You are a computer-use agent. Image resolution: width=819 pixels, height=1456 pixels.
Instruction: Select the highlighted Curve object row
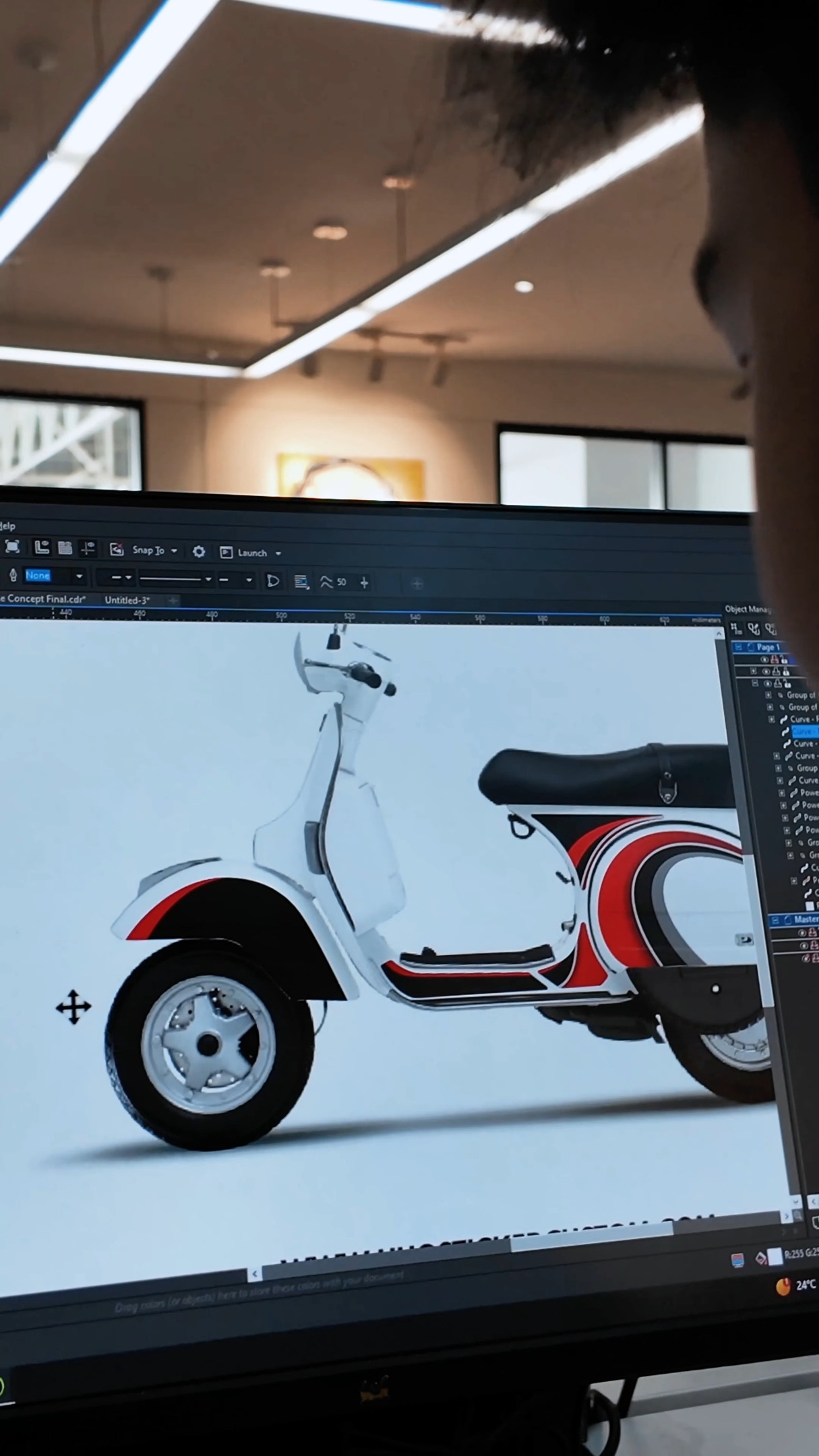(800, 731)
